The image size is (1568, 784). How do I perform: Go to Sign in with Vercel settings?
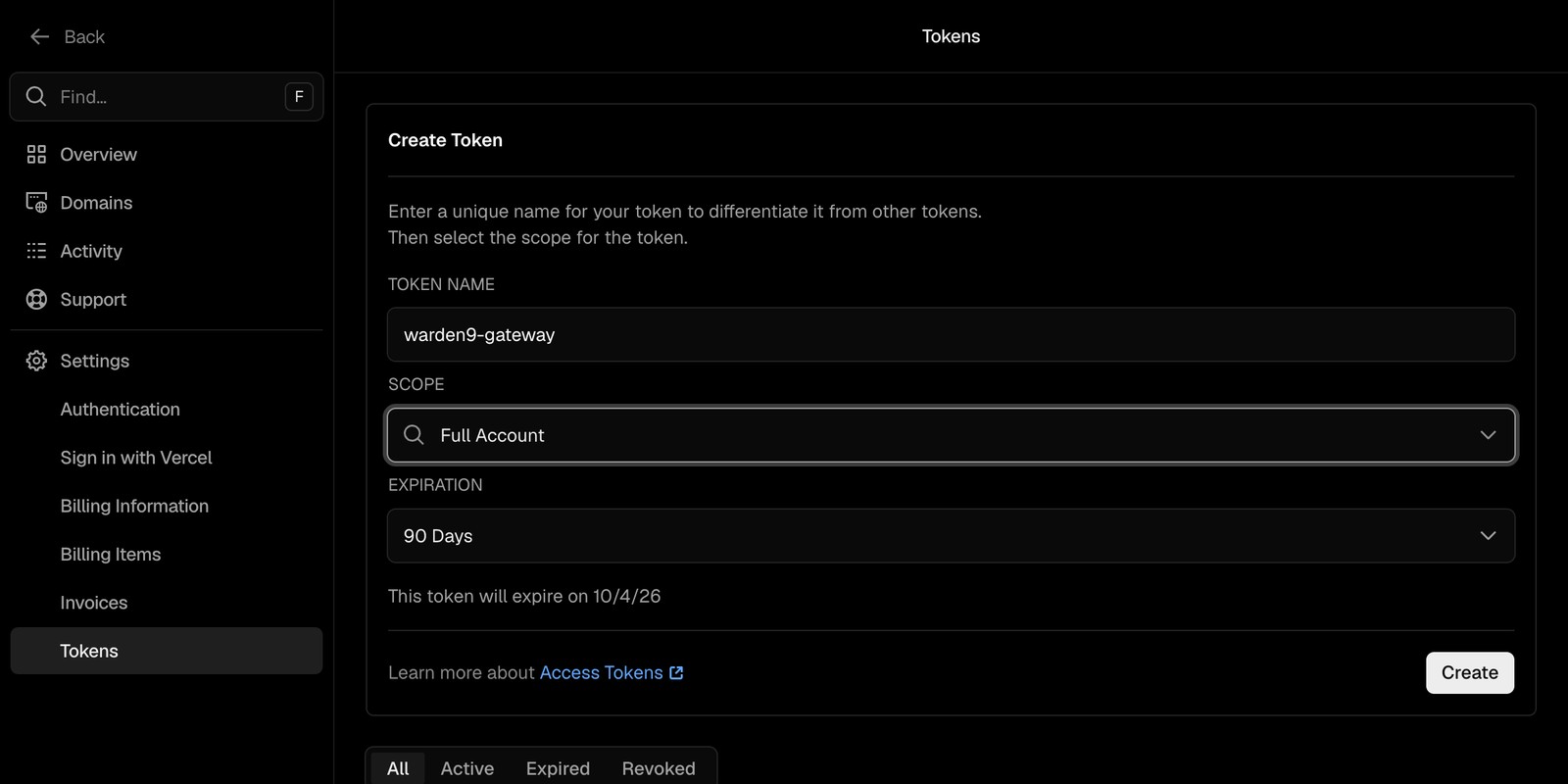tap(167, 458)
